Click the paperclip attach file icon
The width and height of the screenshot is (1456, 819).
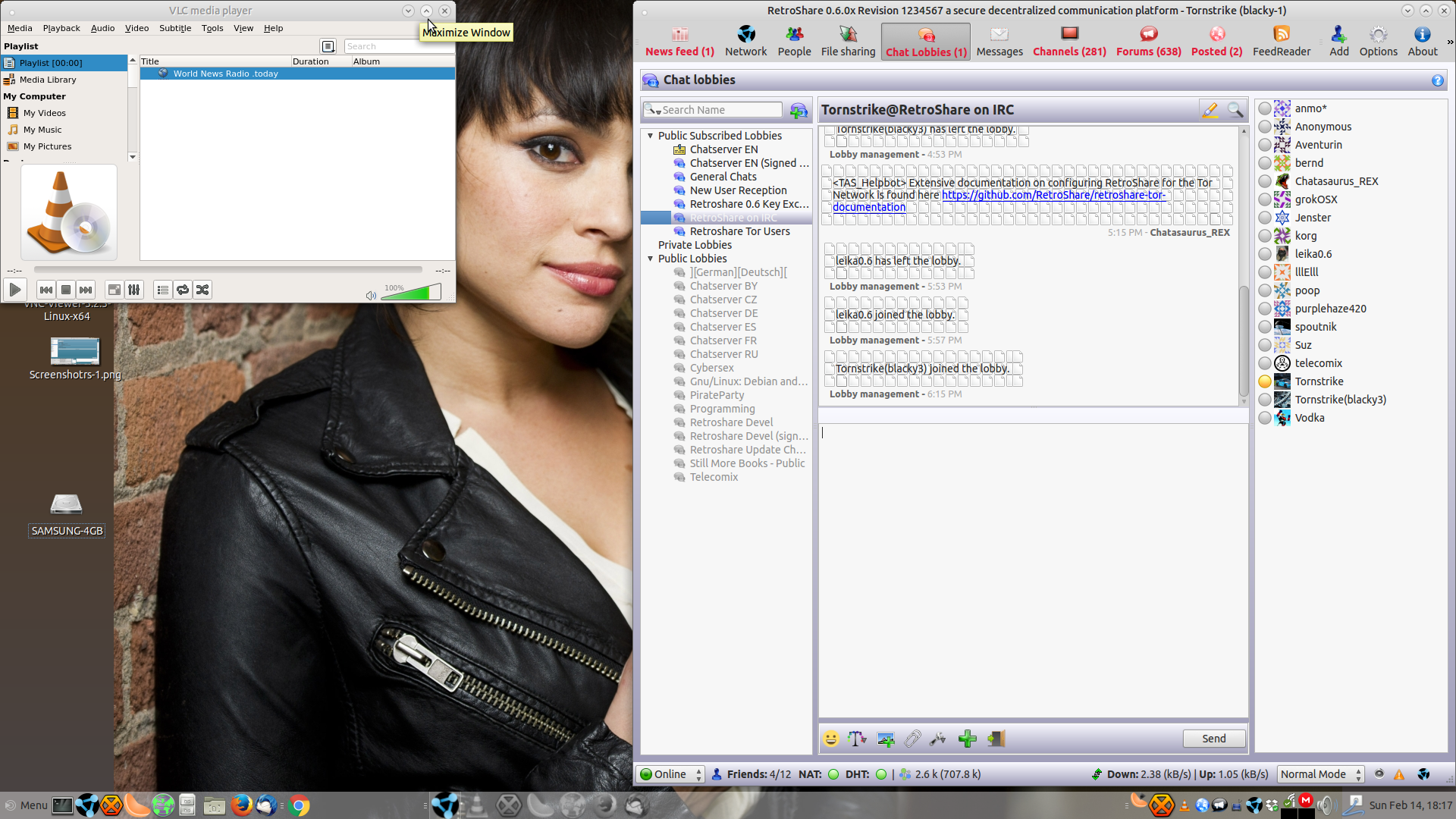912,739
